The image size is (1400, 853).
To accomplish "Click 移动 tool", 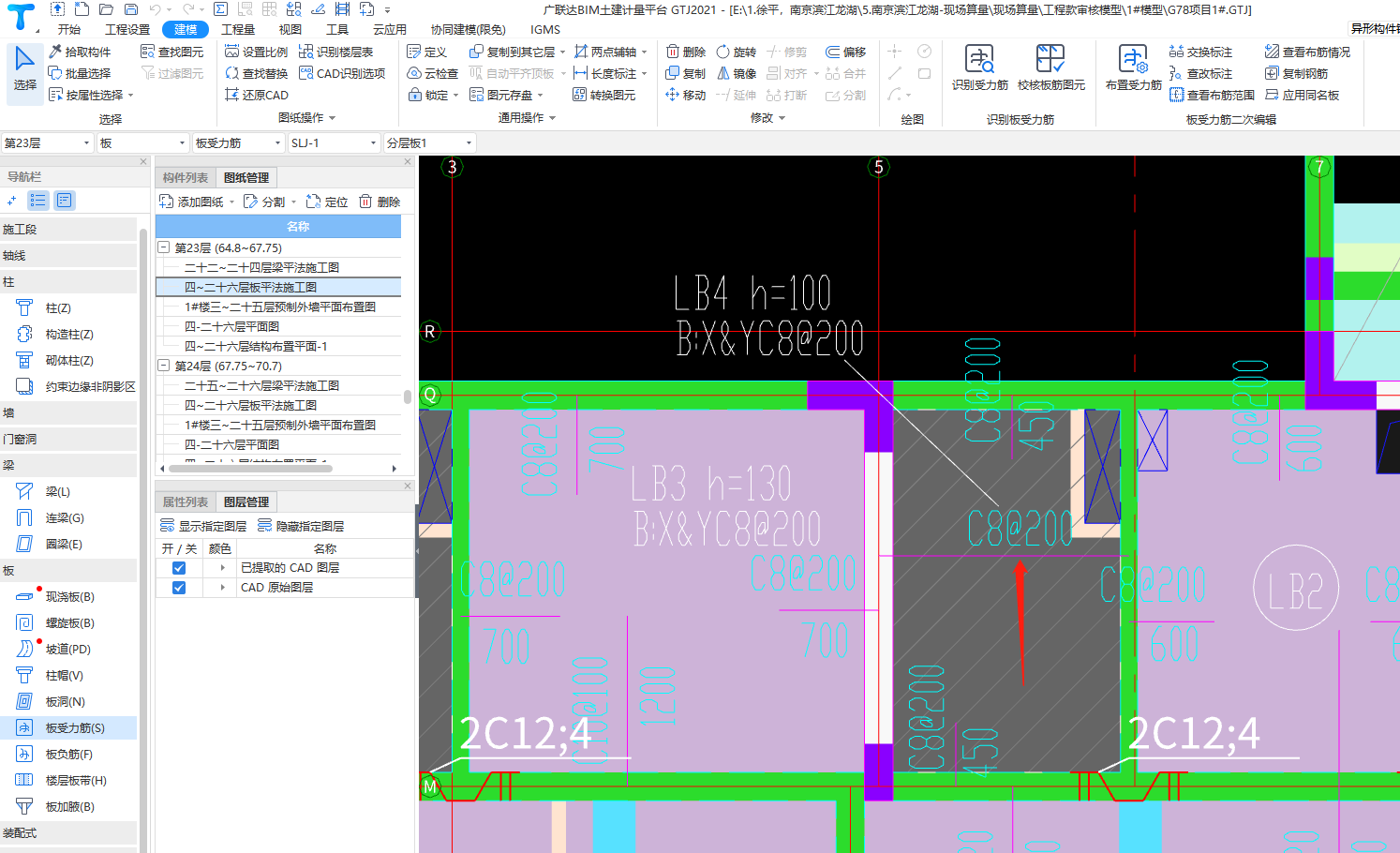I will (686, 95).
